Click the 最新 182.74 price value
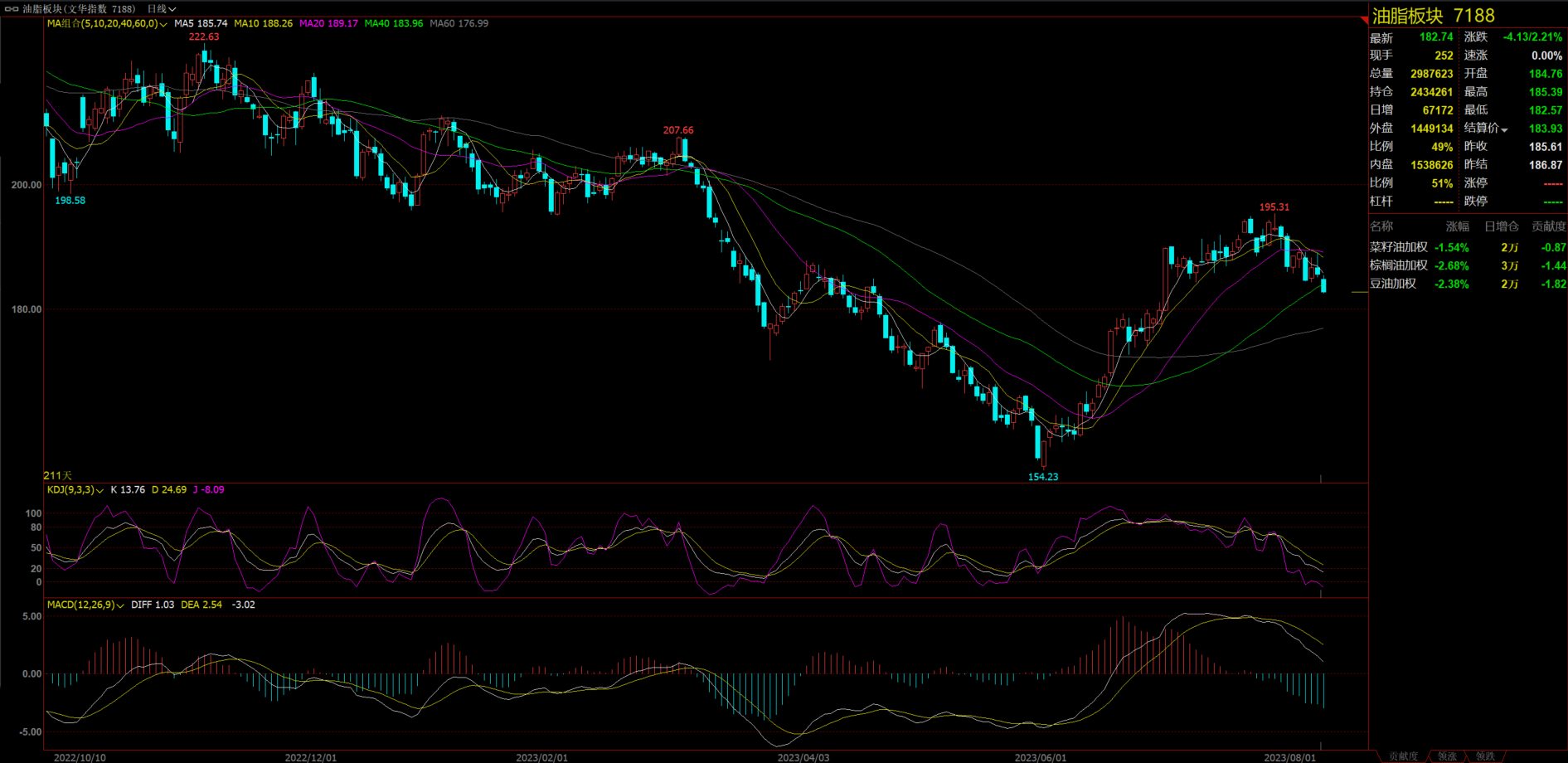 coord(1436,37)
